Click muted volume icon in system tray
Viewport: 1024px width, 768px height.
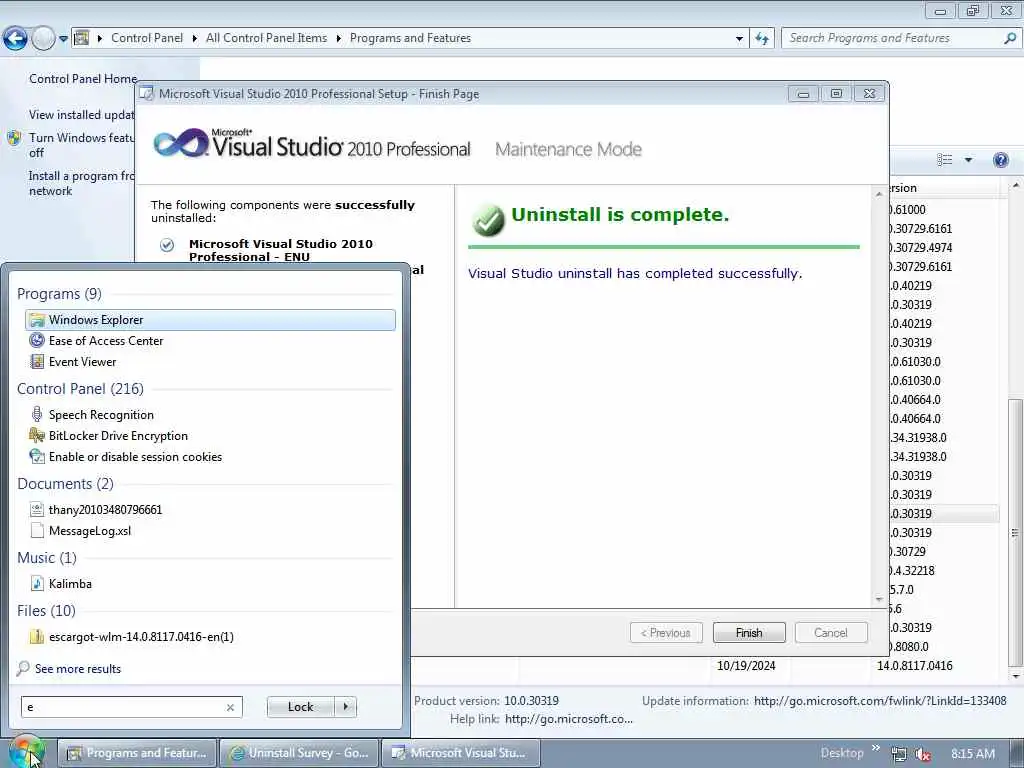click(923, 754)
